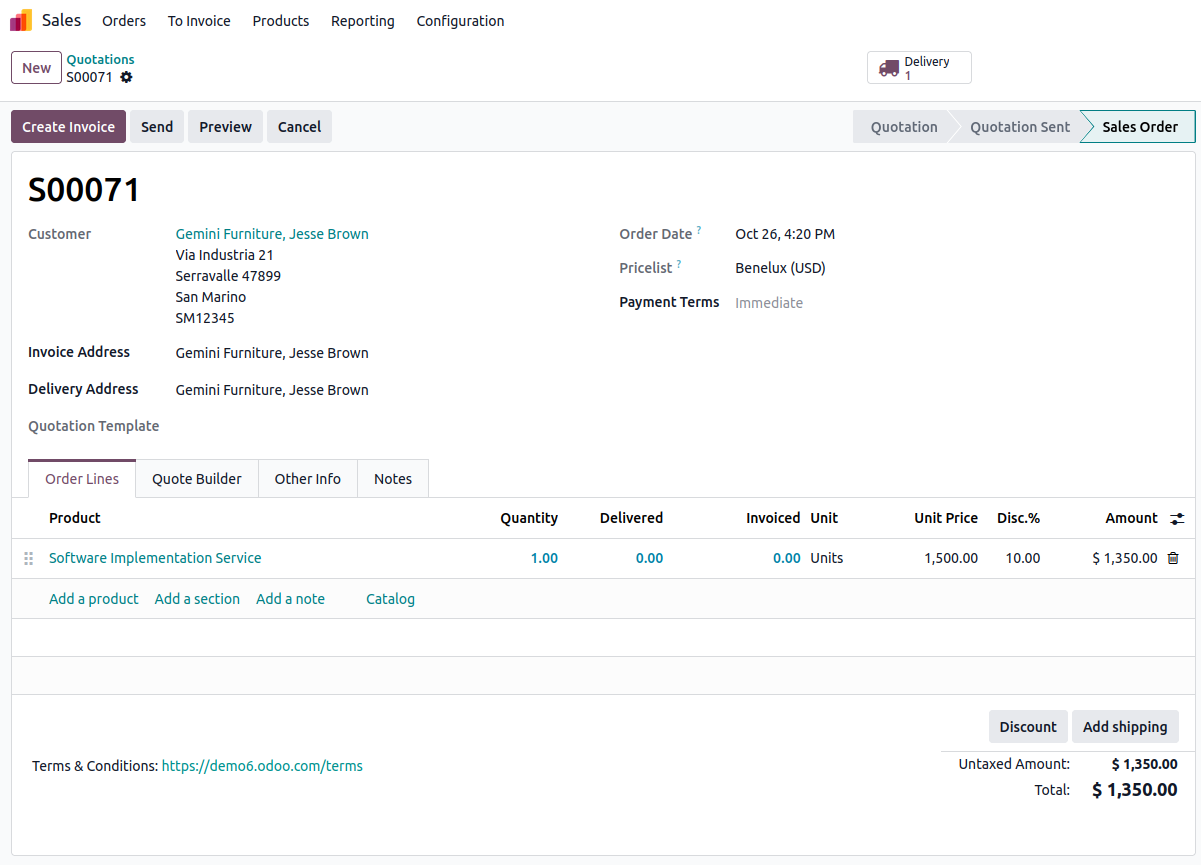The height and width of the screenshot is (865, 1201).
Task: Click the Add shipping button
Action: point(1124,727)
